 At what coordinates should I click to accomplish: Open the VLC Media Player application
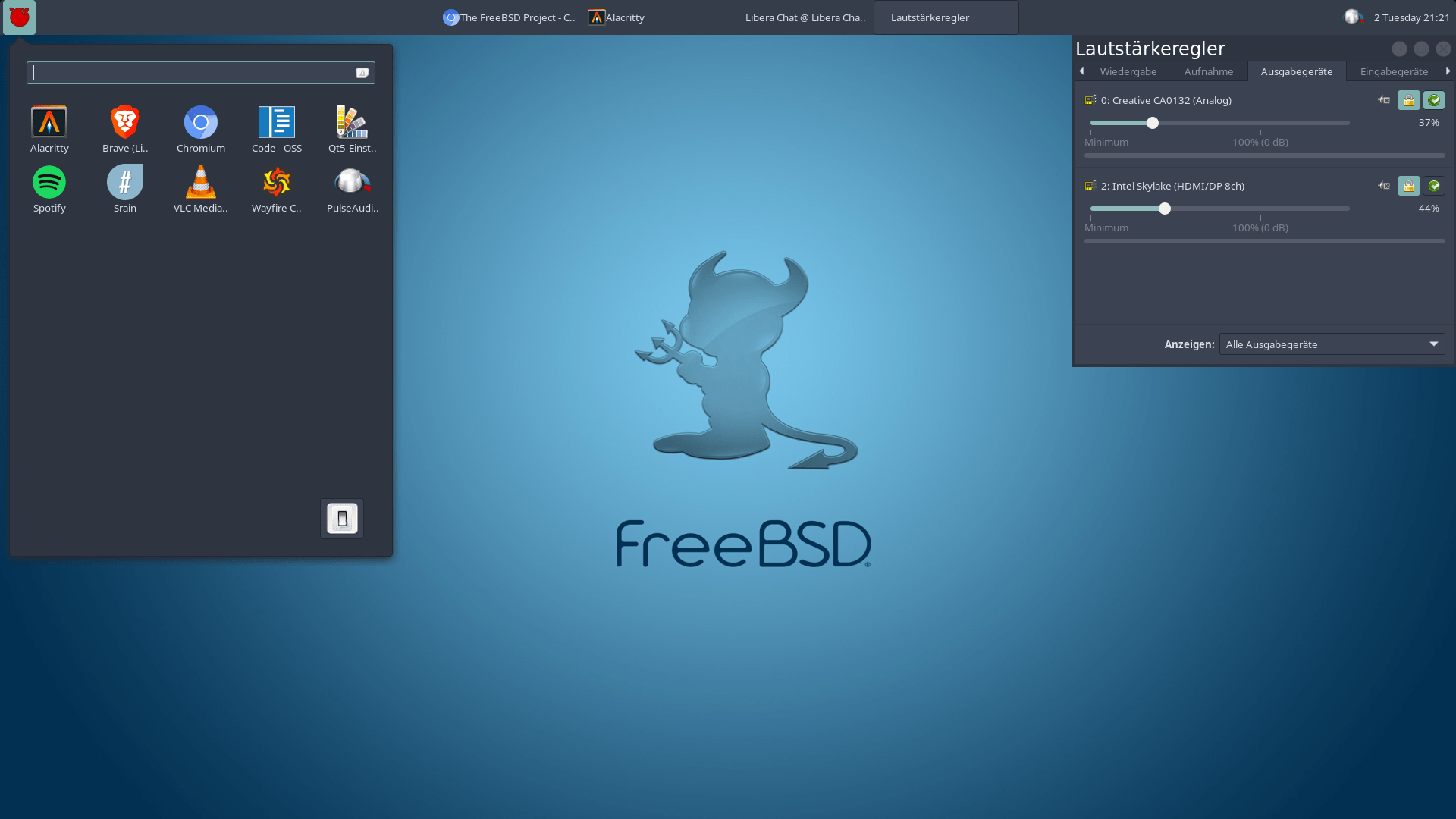tap(200, 186)
